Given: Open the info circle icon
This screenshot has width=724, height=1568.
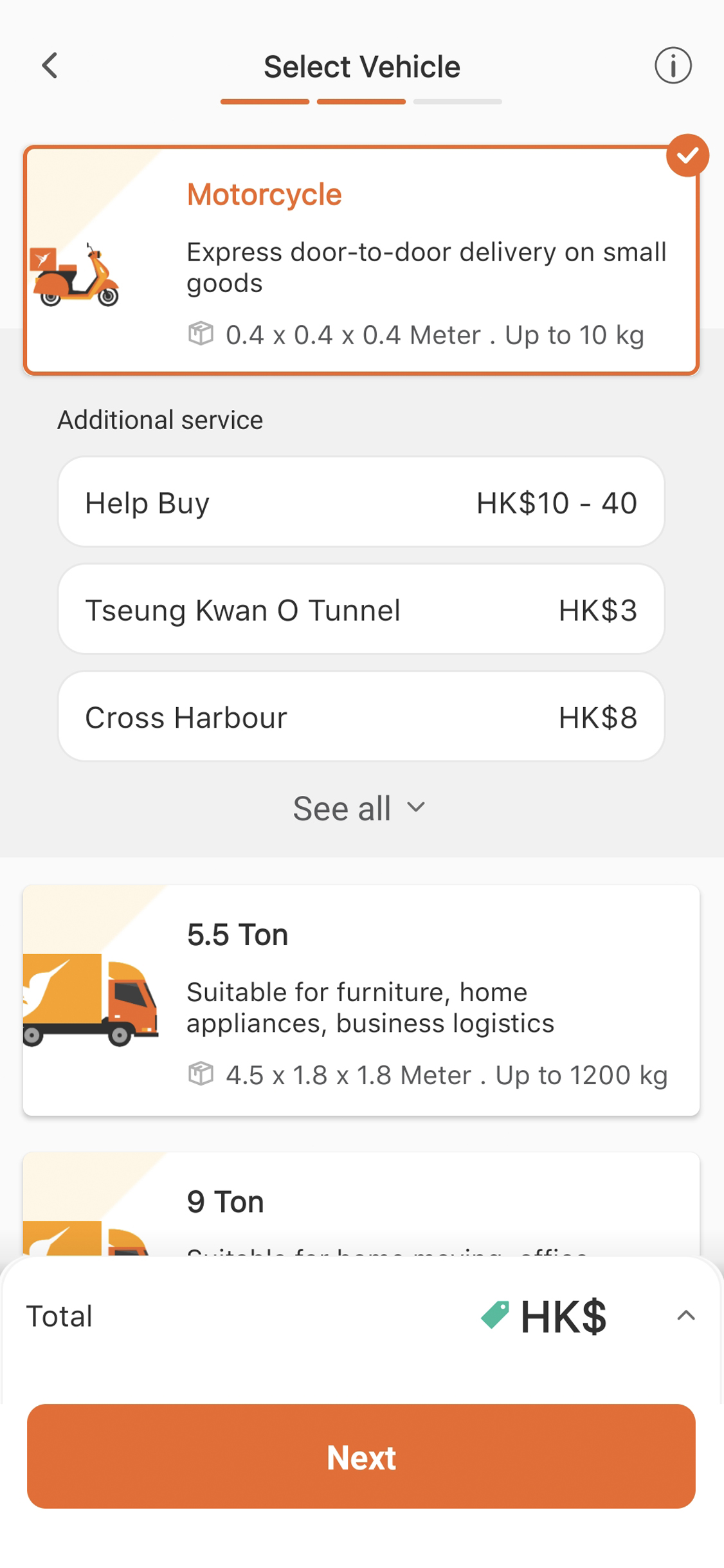Looking at the screenshot, I should [673, 66].
